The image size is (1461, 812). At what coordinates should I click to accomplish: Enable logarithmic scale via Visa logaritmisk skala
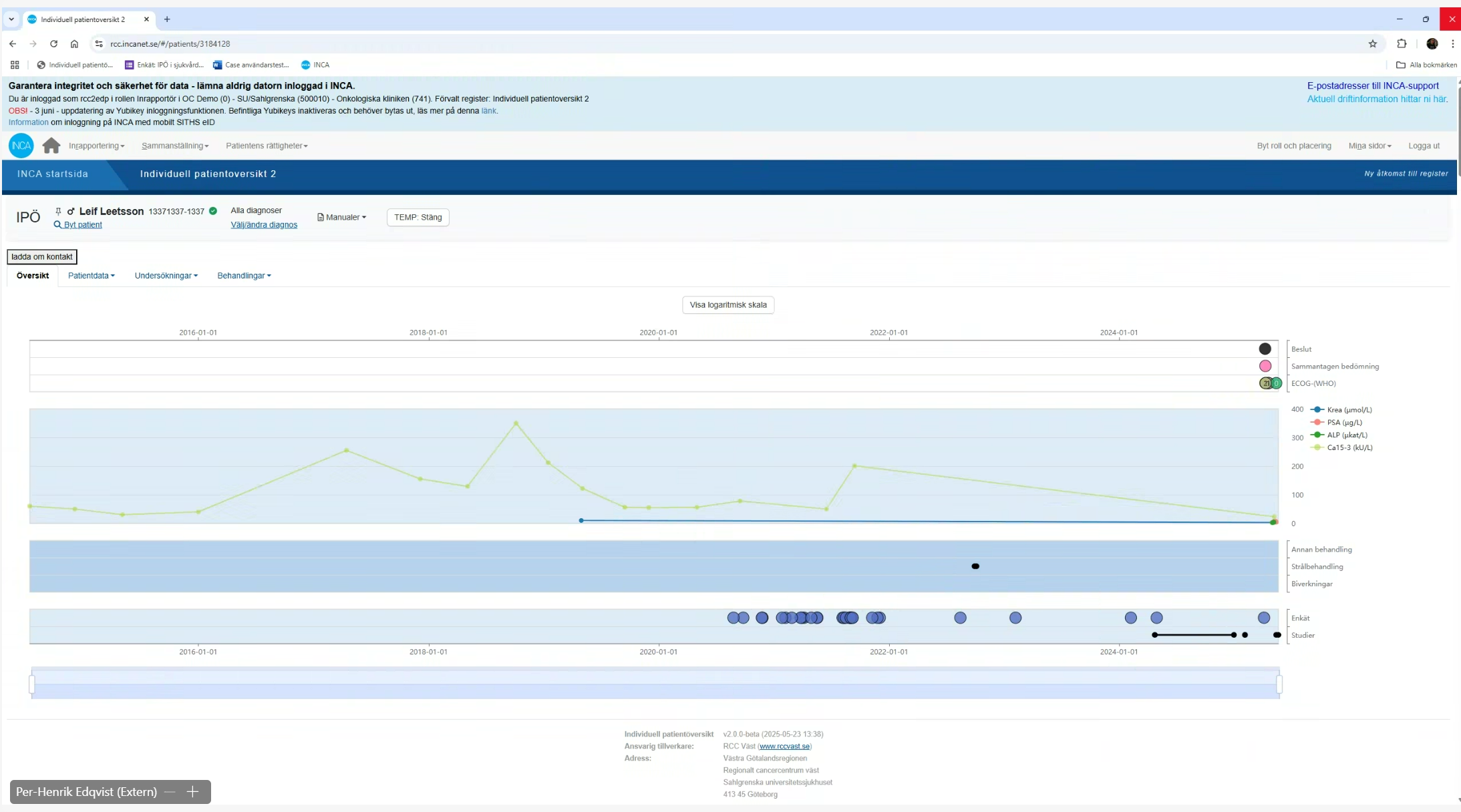pos(728,304)
